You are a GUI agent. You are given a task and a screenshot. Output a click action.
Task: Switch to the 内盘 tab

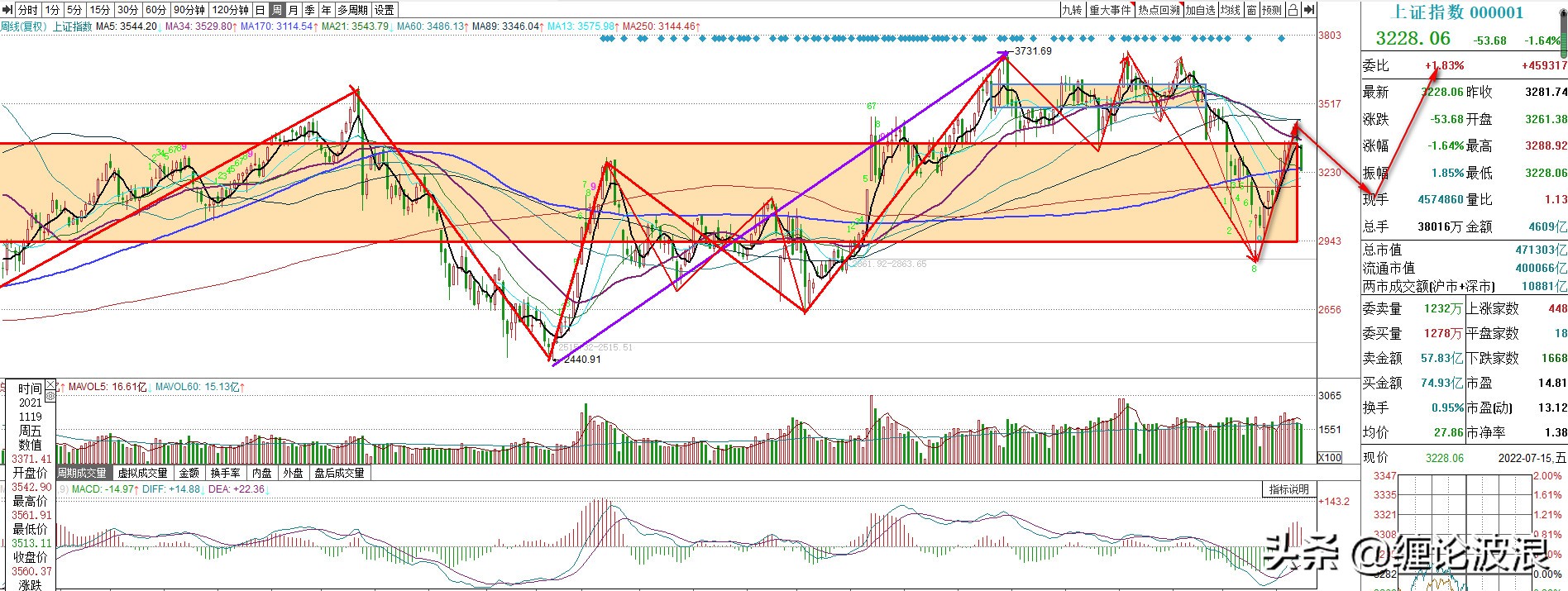point(262,473)
